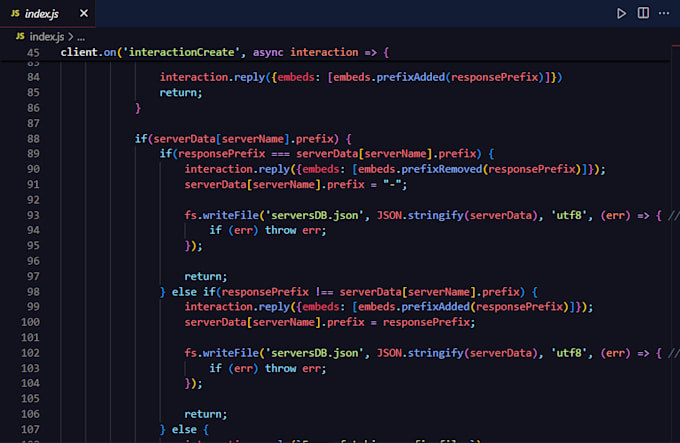Click the sticky line 45 client.on header
The width and height of the screenshot is (680, 443).
coord(225,52)
